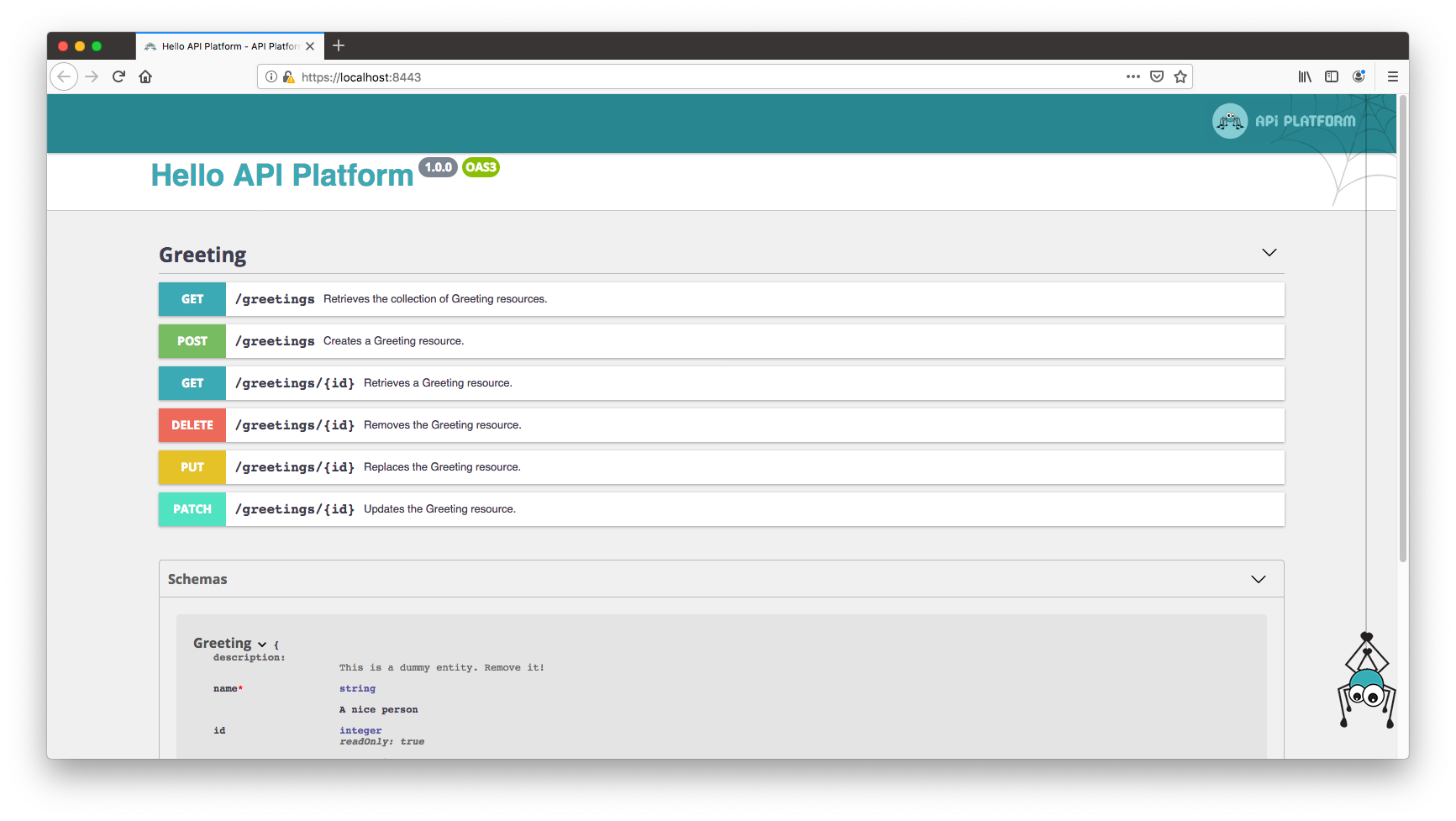Screen dimensions: 1456x821
Task: Expand POST /greetings operation
Action: point(722,341)
